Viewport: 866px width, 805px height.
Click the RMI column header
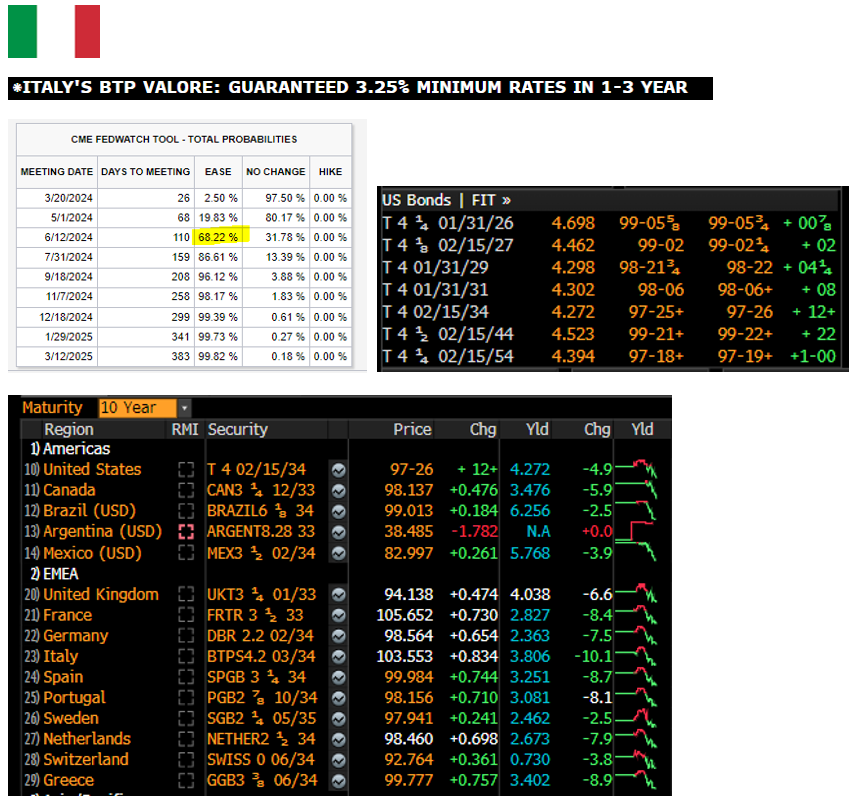coord(184,430)
